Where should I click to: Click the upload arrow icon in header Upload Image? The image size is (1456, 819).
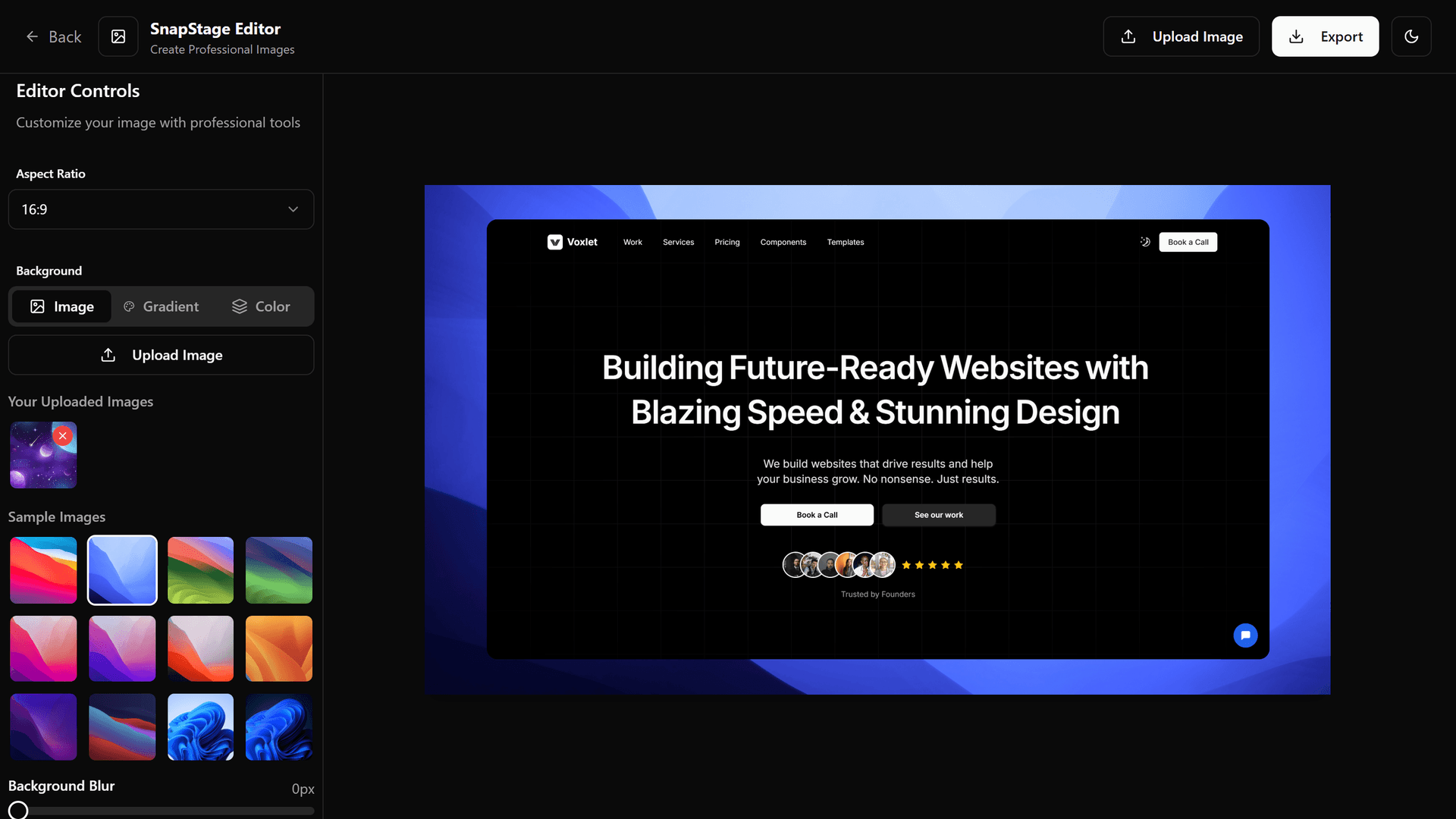coord(1129,36)
